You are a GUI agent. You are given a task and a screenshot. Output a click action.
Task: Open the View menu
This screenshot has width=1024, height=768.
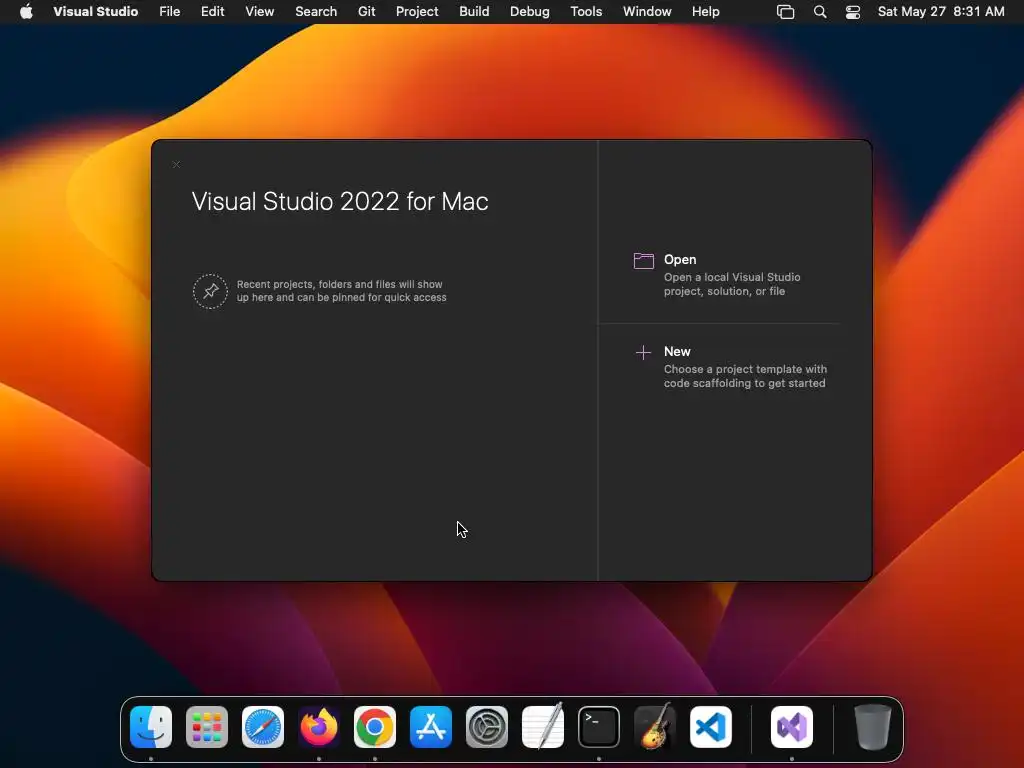260,12
